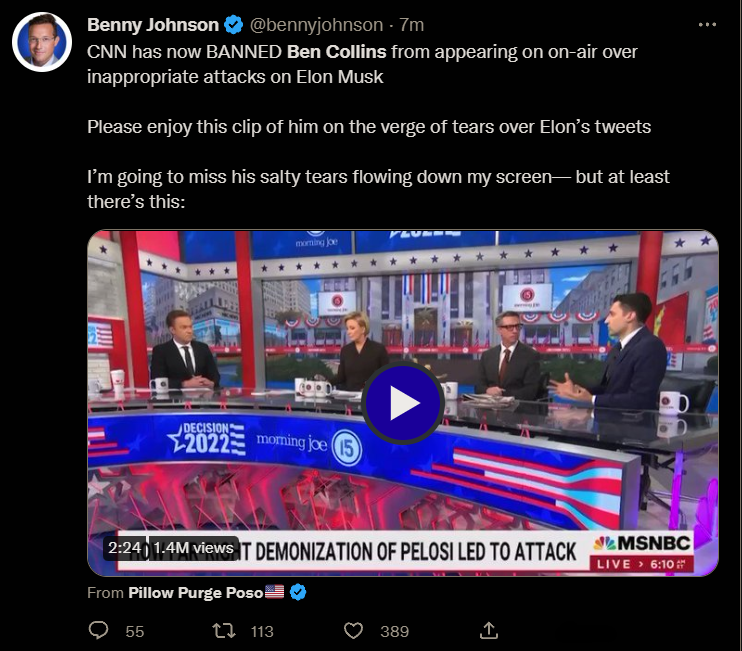Screen dimensions: 742x651
Task: Play the video with center play button
Action: click(x=403, y=403)
